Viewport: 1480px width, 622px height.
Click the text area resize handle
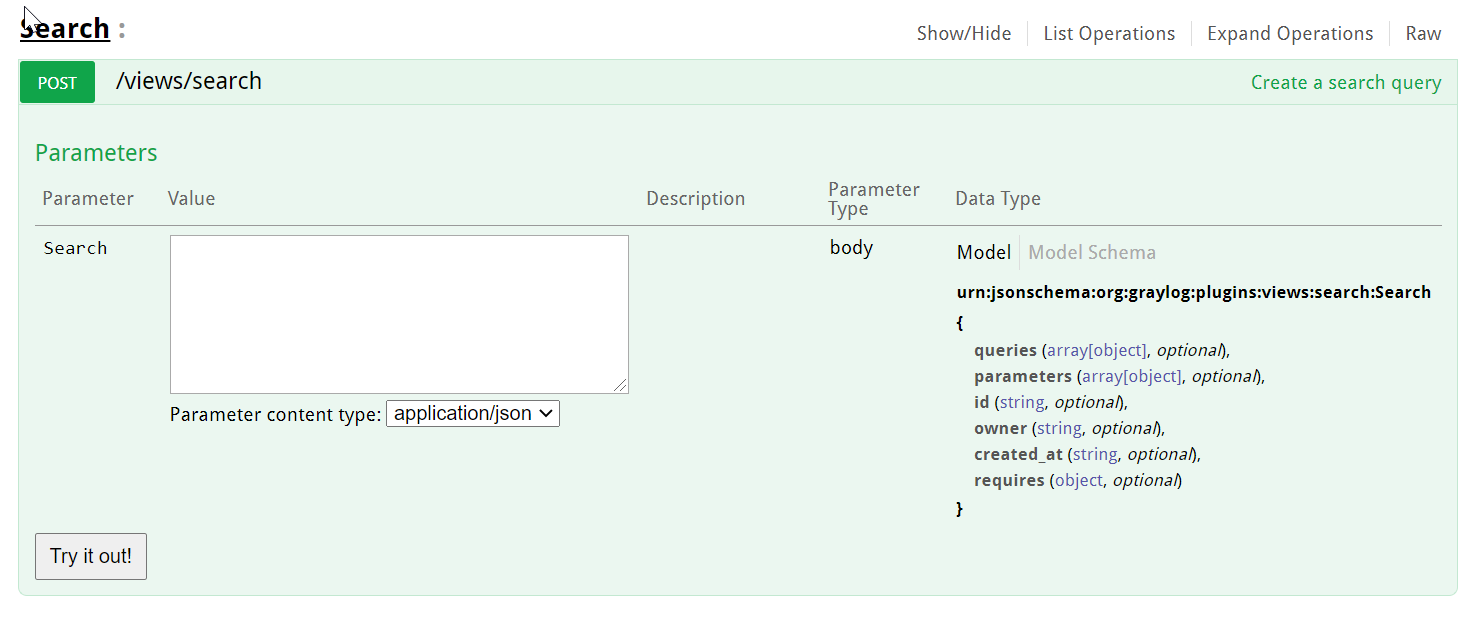(x=621, y=386)
